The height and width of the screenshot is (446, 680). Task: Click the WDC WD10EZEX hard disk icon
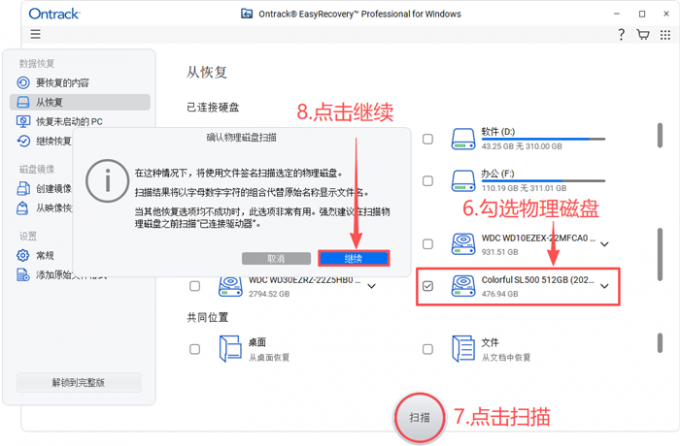(463, 244)
